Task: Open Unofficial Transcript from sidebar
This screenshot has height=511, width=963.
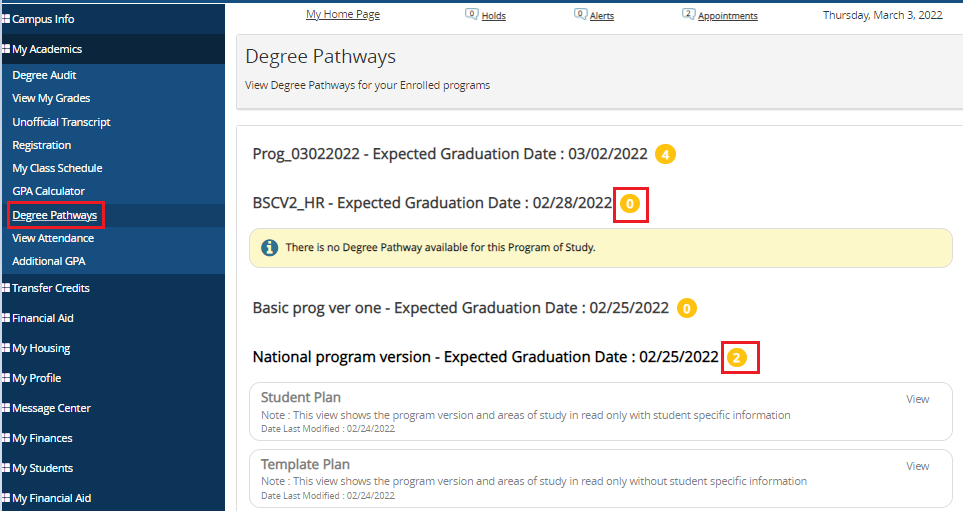Action: (61, 122)
